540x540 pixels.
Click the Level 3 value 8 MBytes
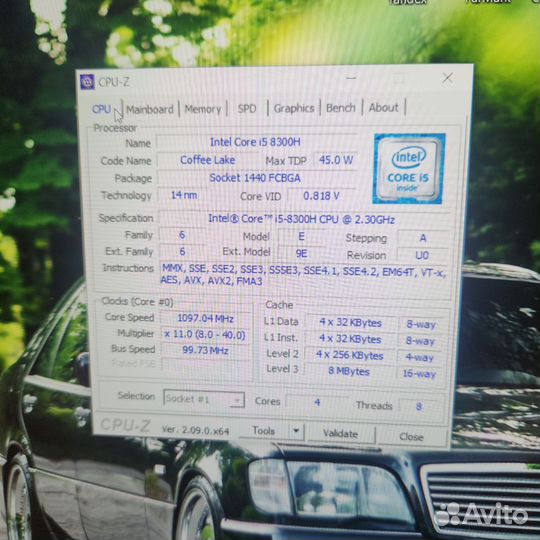[x=349, y=371]
